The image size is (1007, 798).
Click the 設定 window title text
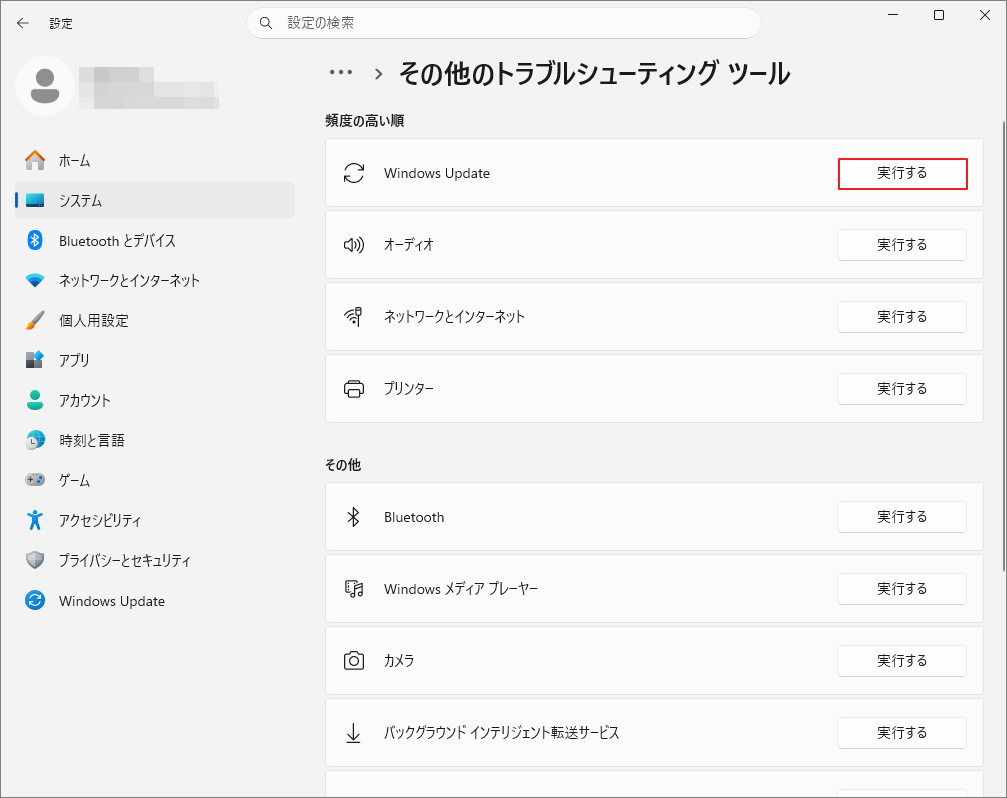coord(61,24)
